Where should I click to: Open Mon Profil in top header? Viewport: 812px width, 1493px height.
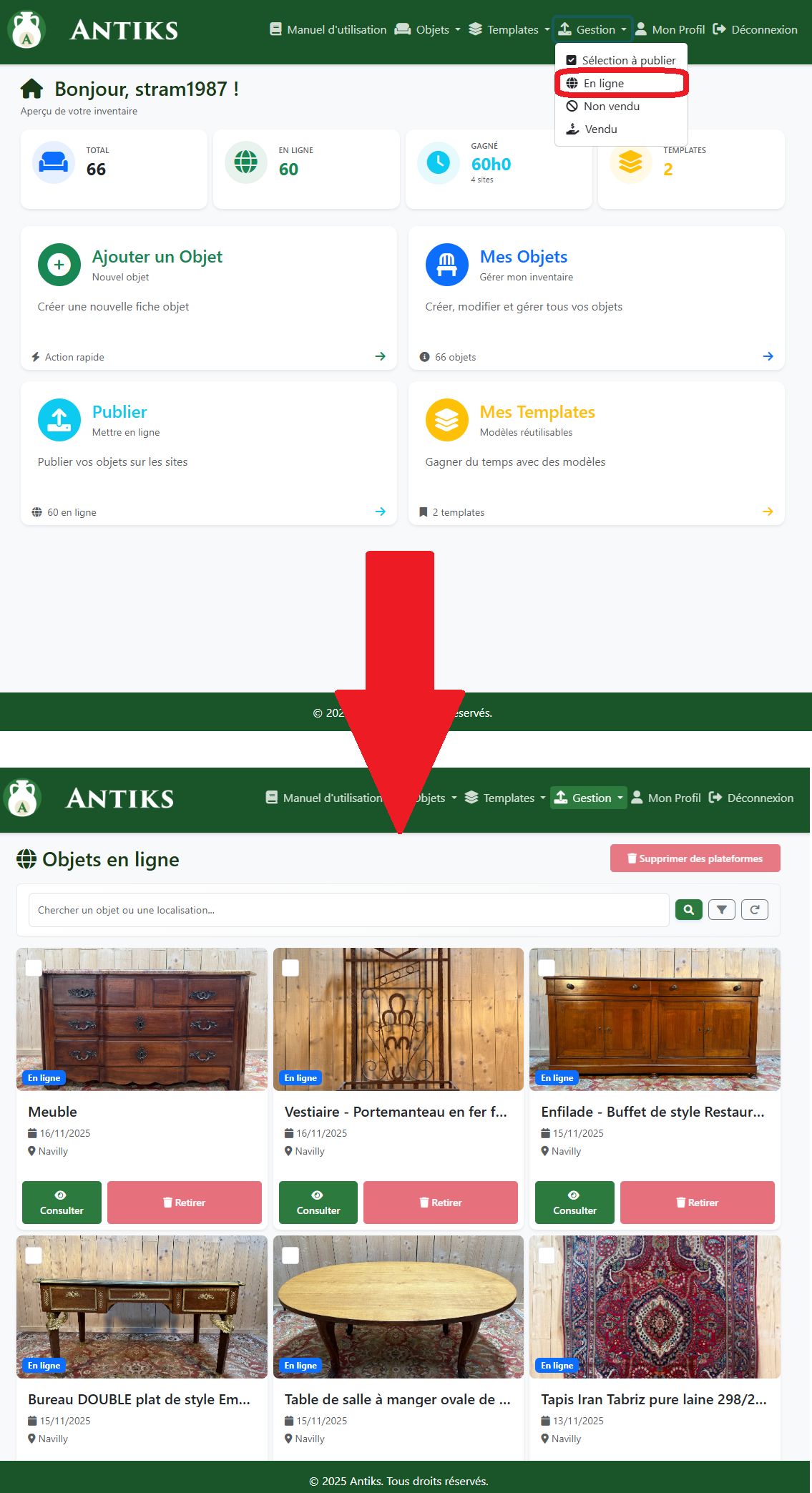pyautogui.click(x=670, y=29)
